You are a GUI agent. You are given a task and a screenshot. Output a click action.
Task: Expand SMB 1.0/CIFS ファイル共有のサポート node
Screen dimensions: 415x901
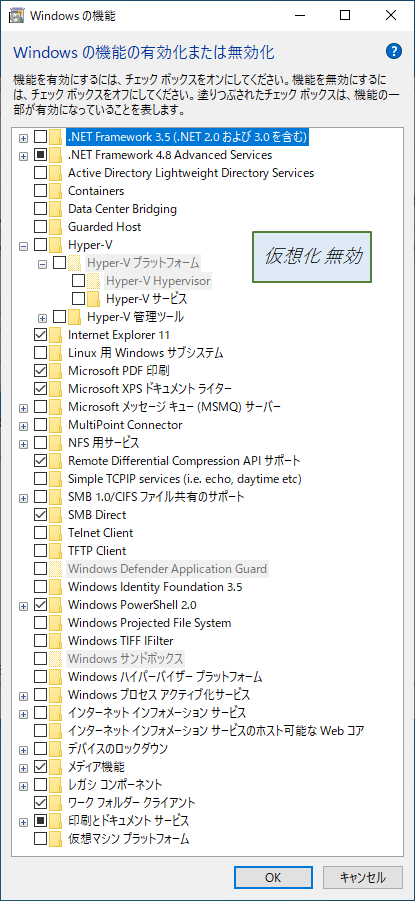coord(23,498)
